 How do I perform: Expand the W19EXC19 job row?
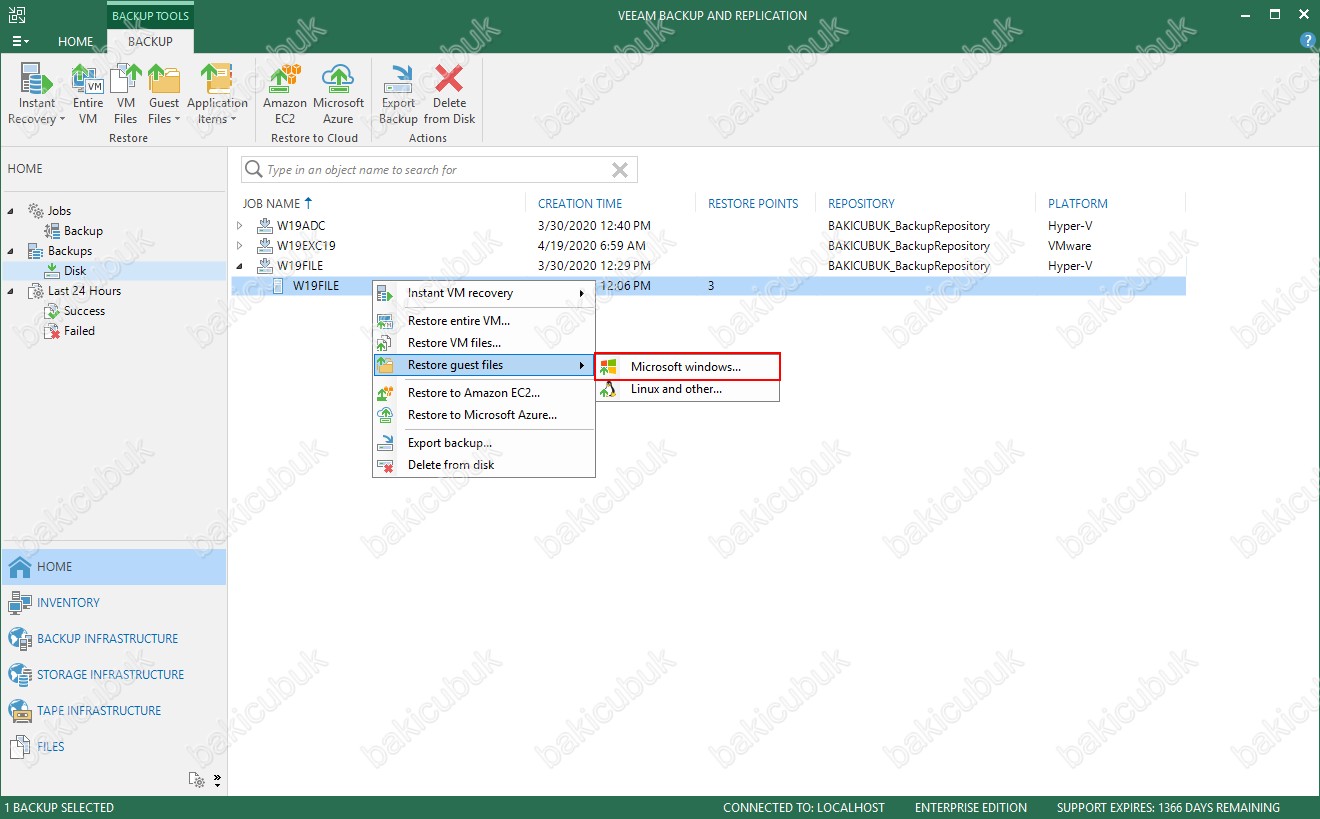(240, 246)
